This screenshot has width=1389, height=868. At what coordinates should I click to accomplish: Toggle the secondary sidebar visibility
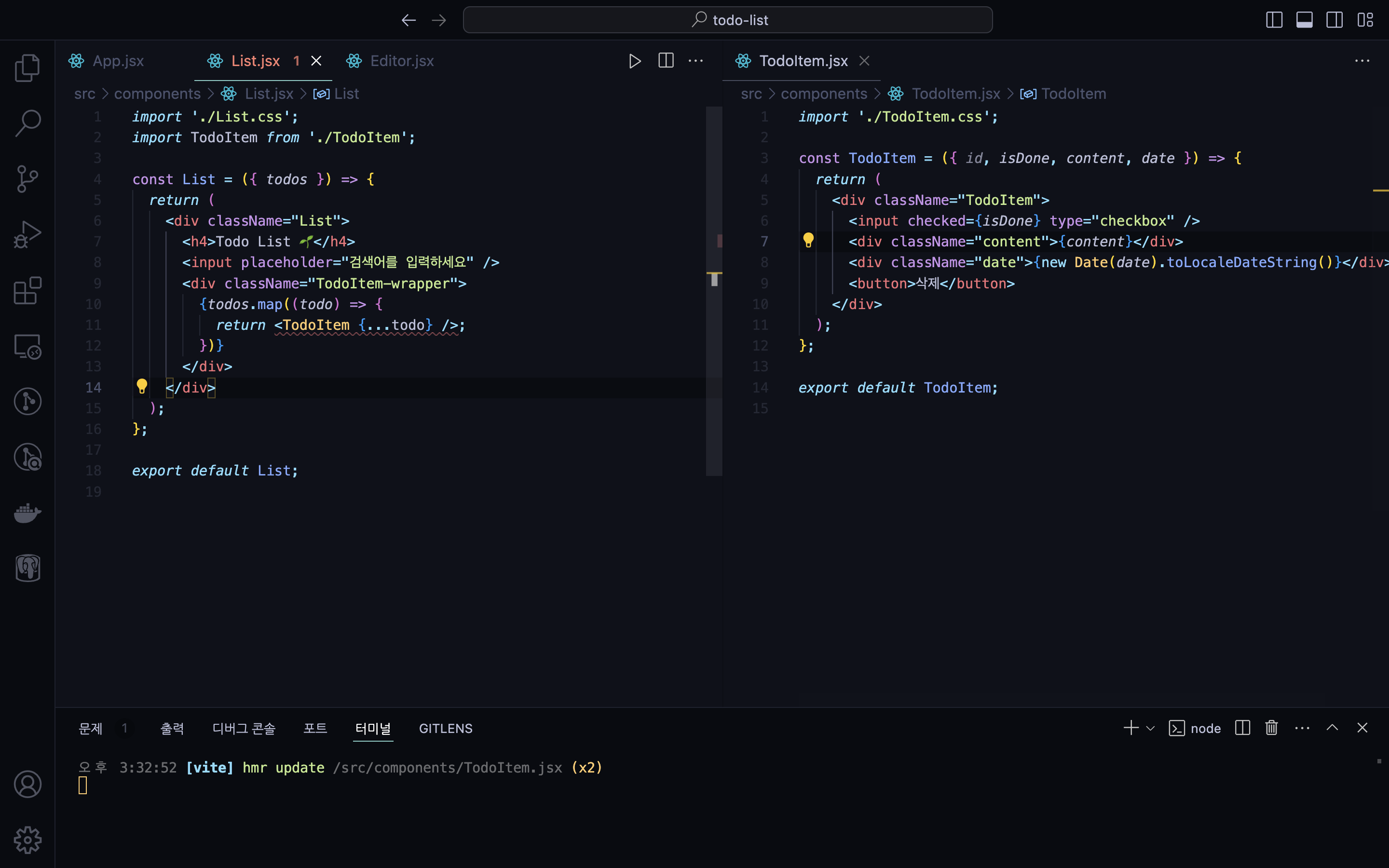tap(1335, 20)
